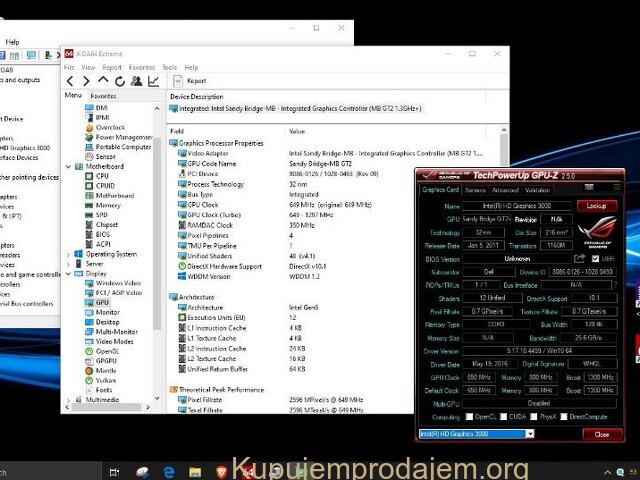
Task: Open the Intel HD Graphics 3000 dropdown
Action: (x=477, y=434)
